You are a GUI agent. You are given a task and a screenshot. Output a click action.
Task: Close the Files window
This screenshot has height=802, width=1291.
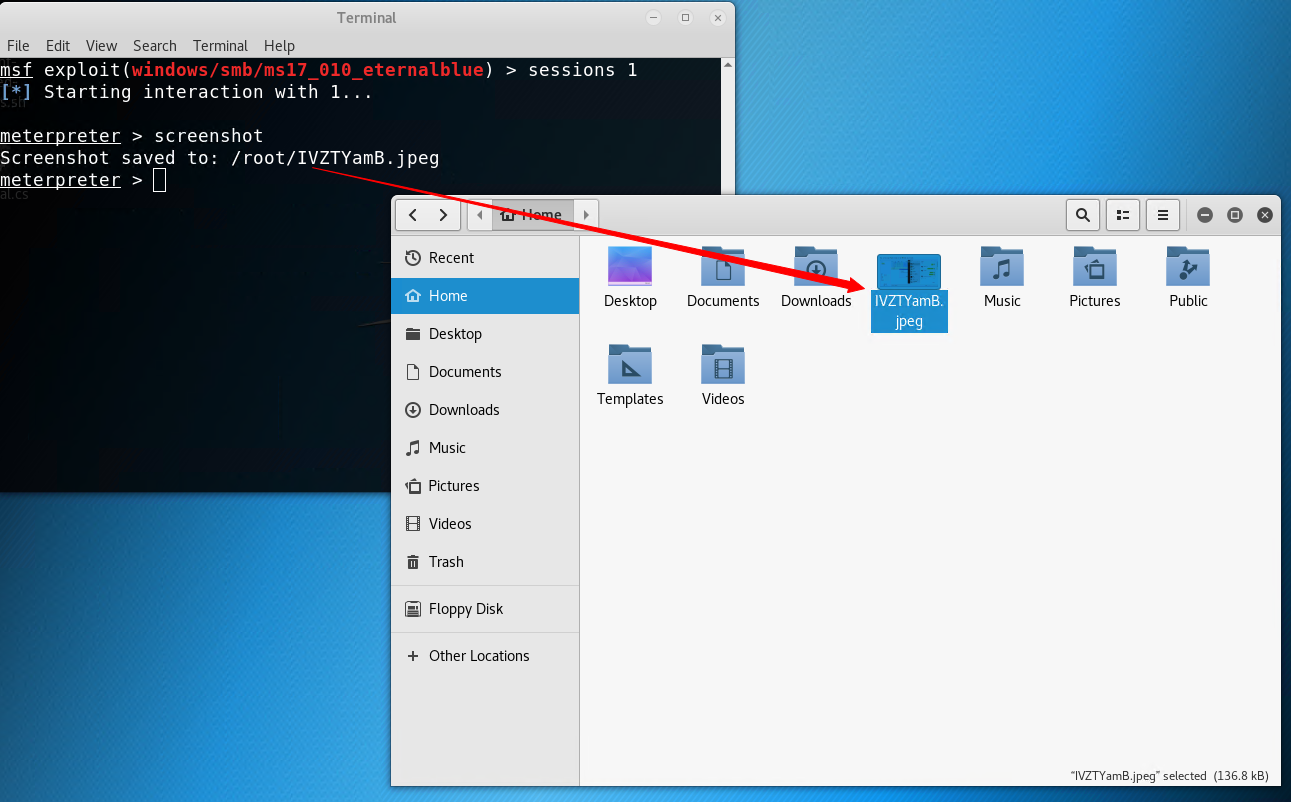1265,215
